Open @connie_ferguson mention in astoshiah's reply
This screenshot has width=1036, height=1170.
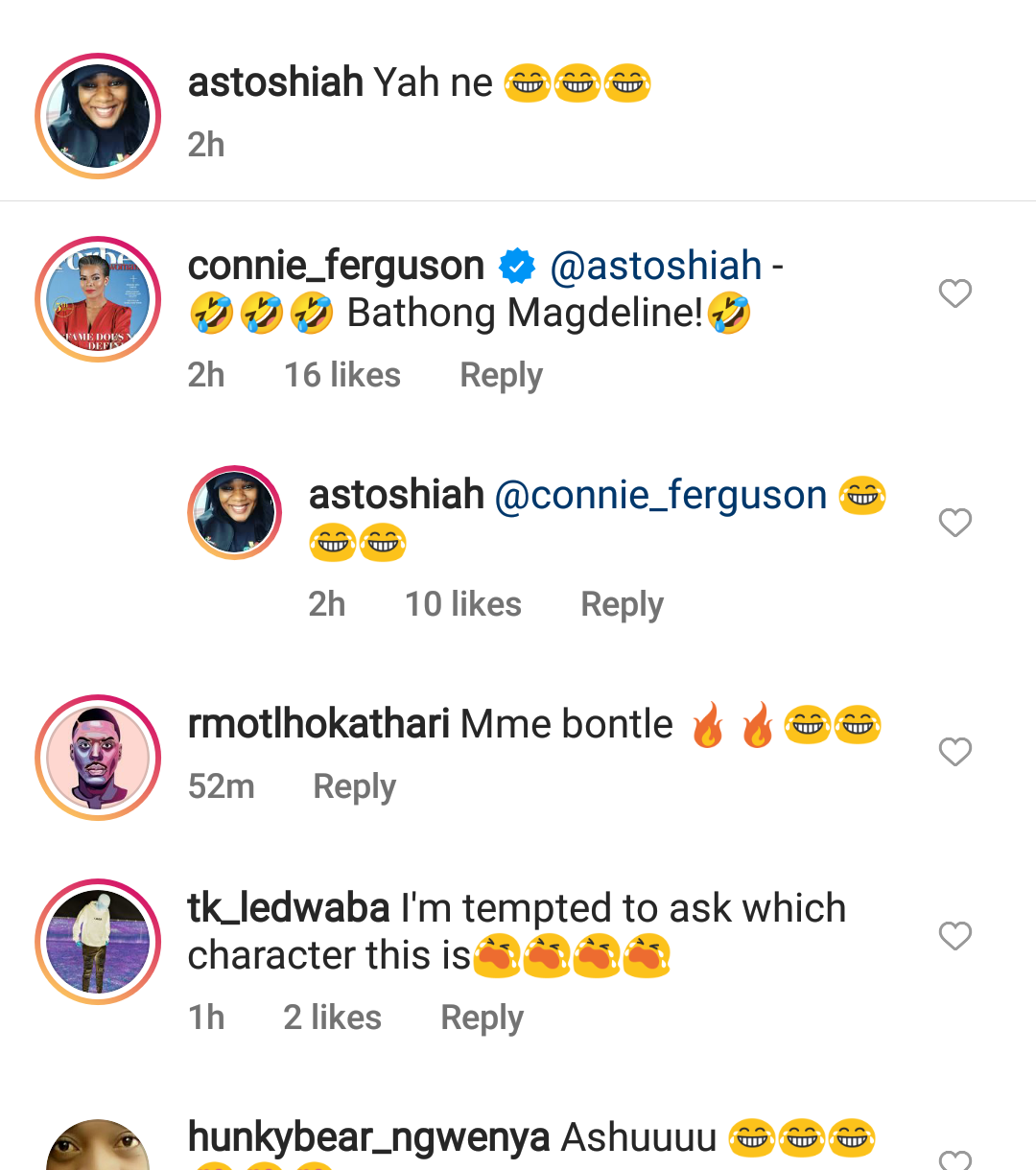coord(661,495)
